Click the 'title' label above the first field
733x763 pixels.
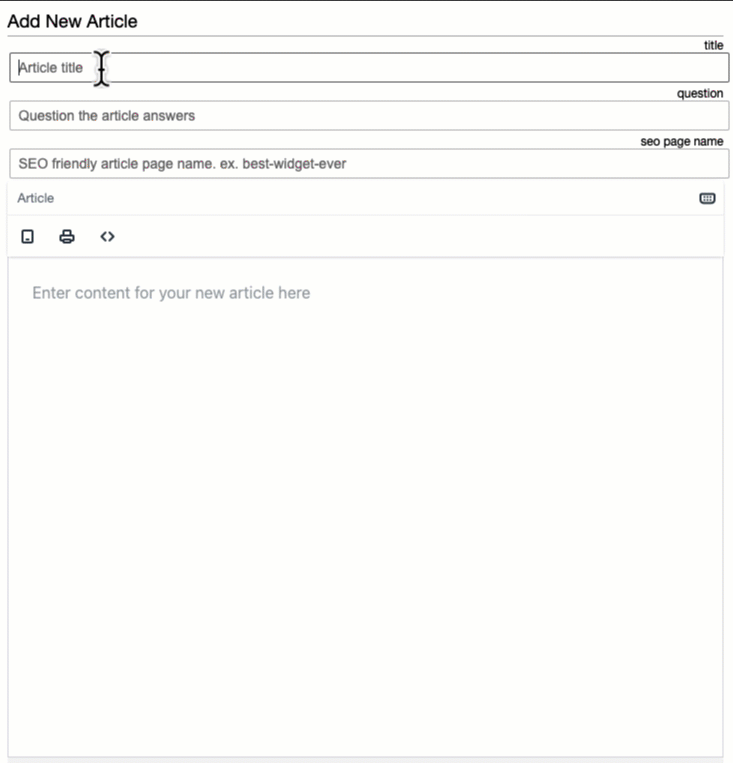[713, 45]
